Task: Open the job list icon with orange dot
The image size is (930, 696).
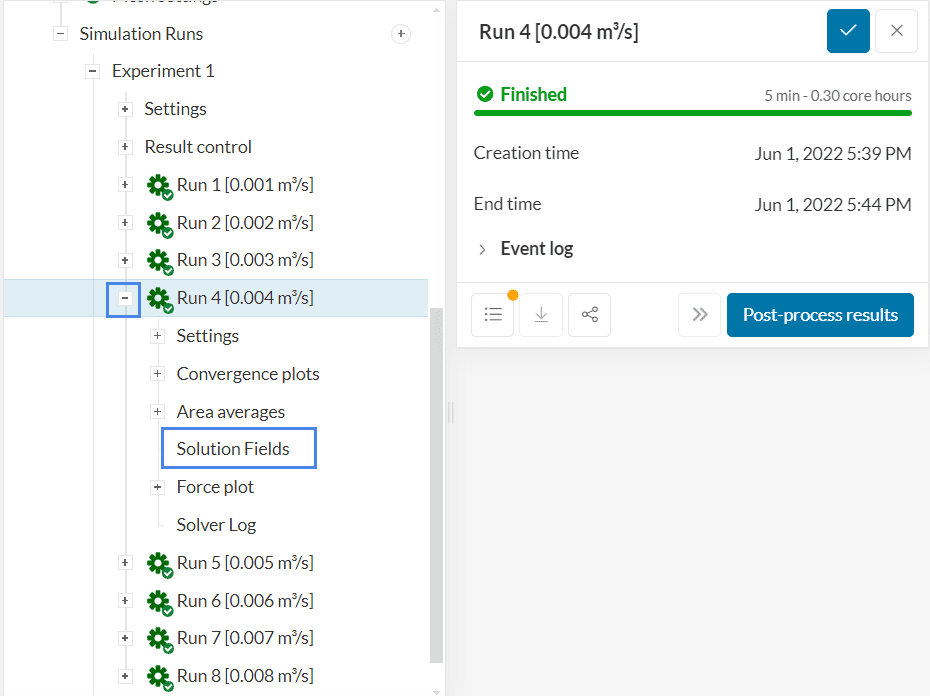Action: [x=493, y=315]
